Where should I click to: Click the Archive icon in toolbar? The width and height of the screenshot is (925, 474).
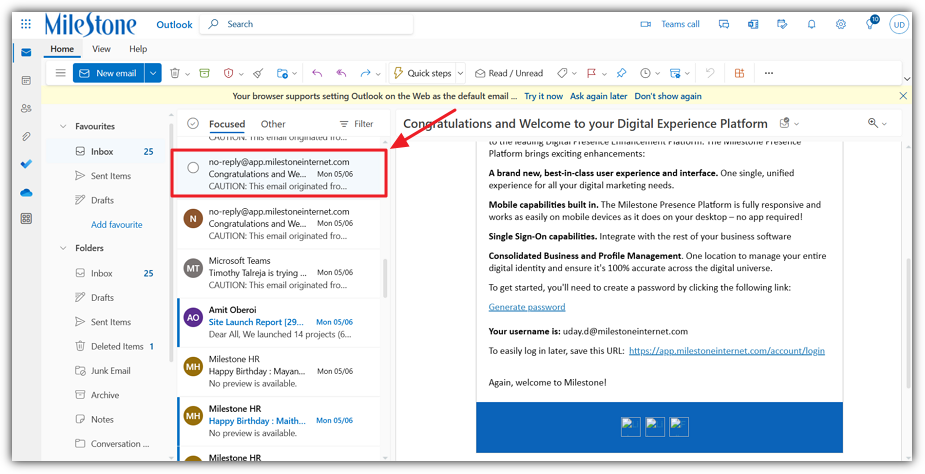tap(204, 73)
